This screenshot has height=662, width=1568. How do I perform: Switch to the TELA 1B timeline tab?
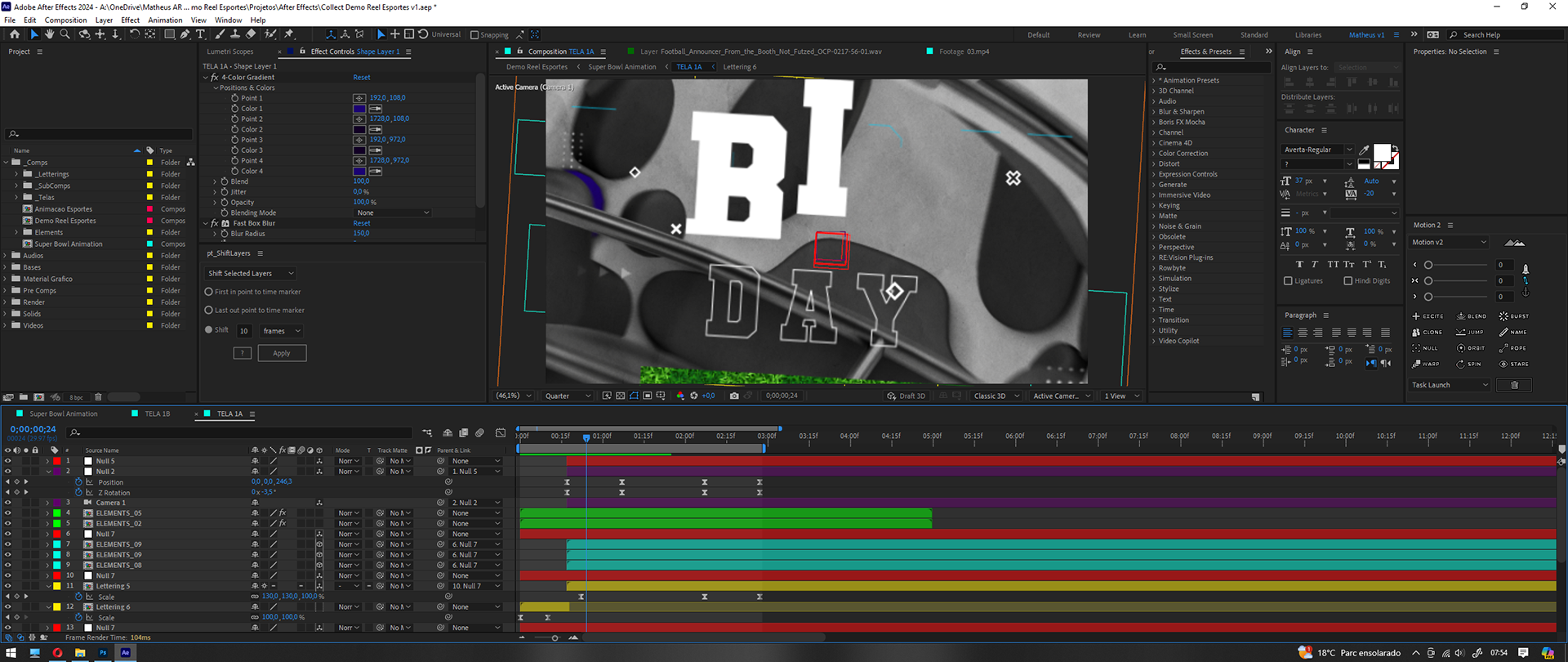(158, 414)
